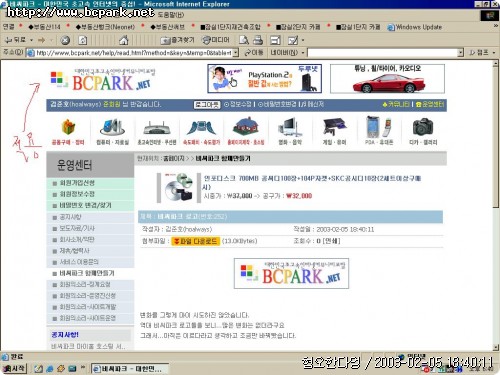Select 보도자료/기사 in the sidebar
Image resolution: width=500 pixels, height=375 pixels.
[x=90, y=228]
